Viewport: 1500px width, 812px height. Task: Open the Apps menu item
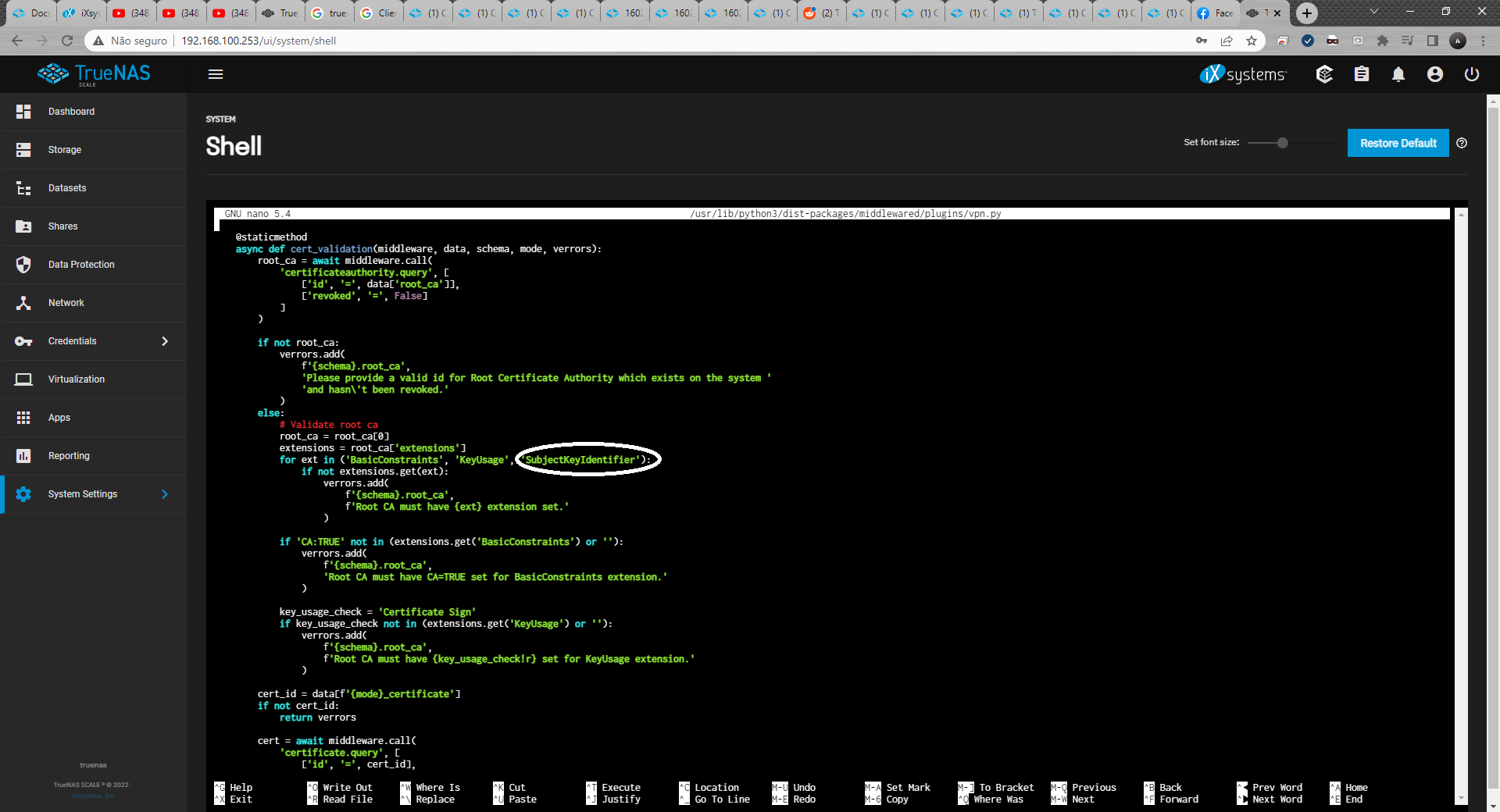click(x=94, y=418)
